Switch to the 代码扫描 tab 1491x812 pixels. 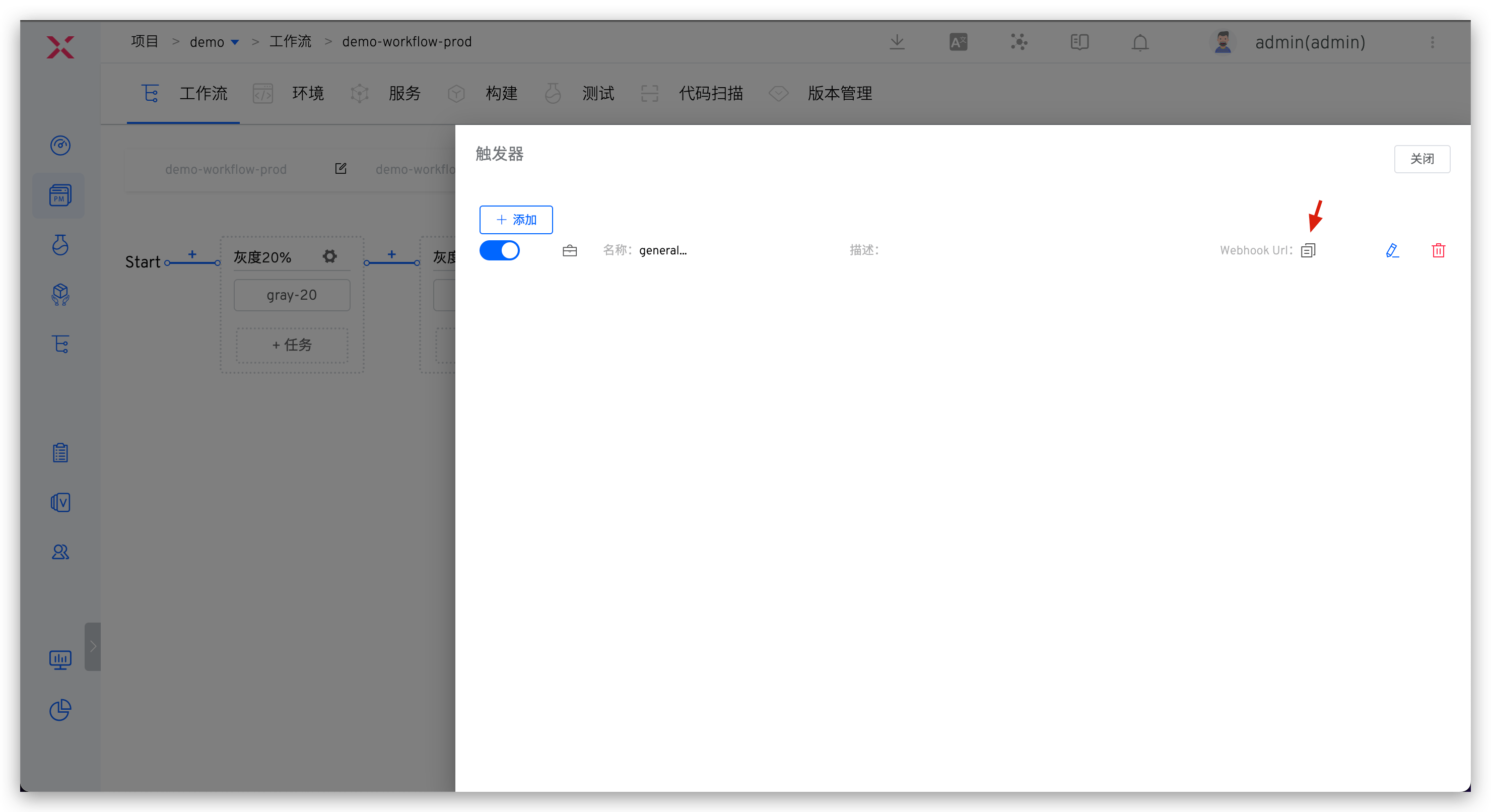pyautogui.click(x=710, y=93)
